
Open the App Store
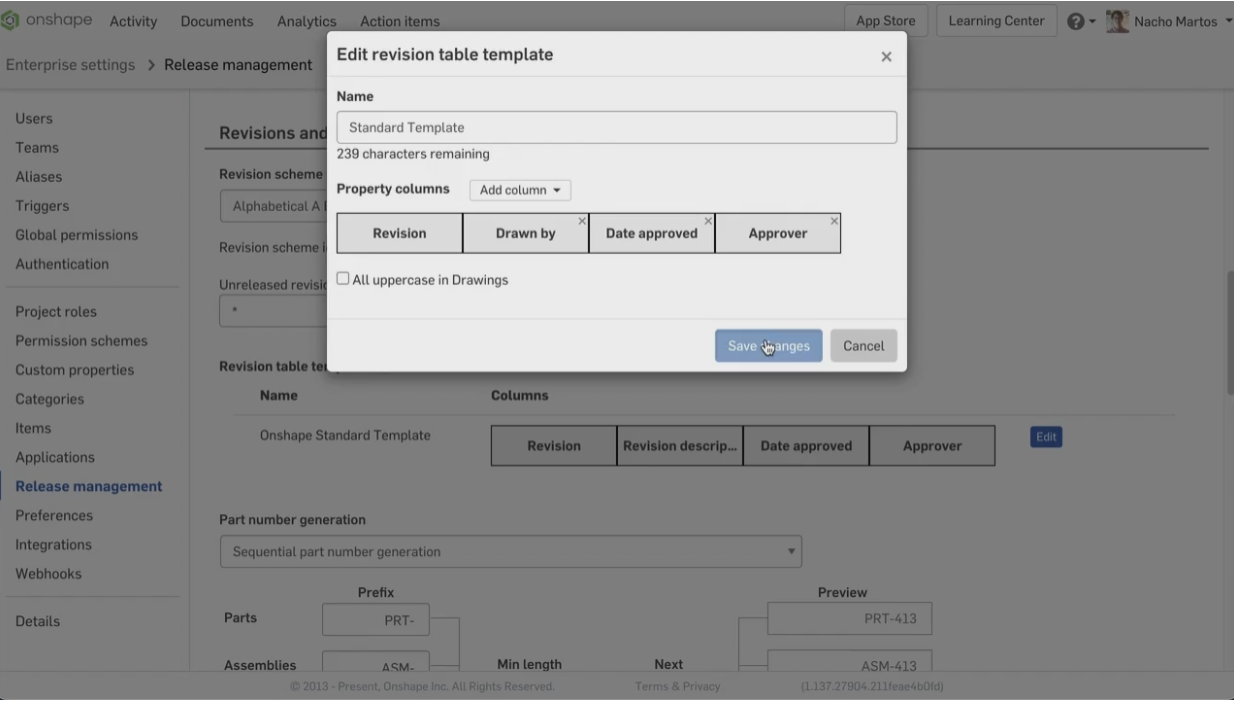(885, 21)
